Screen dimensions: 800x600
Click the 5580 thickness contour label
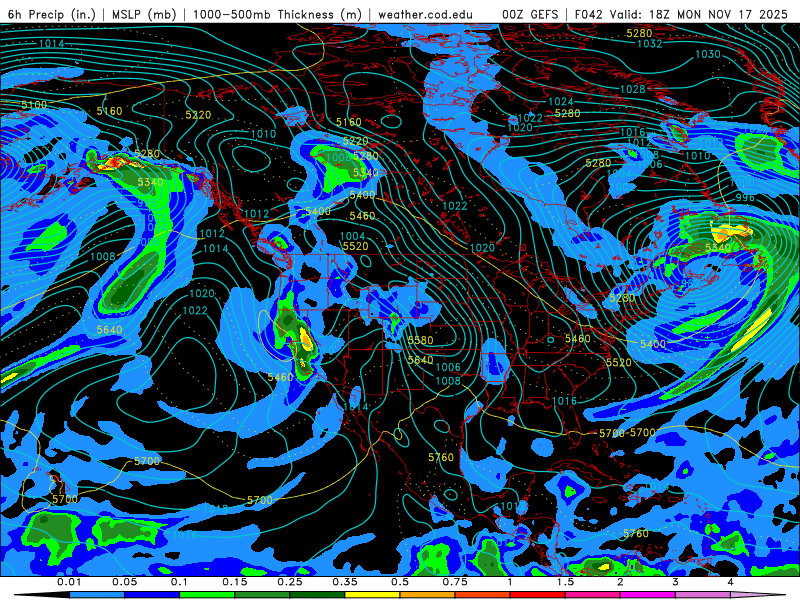[x=420, y=340]
